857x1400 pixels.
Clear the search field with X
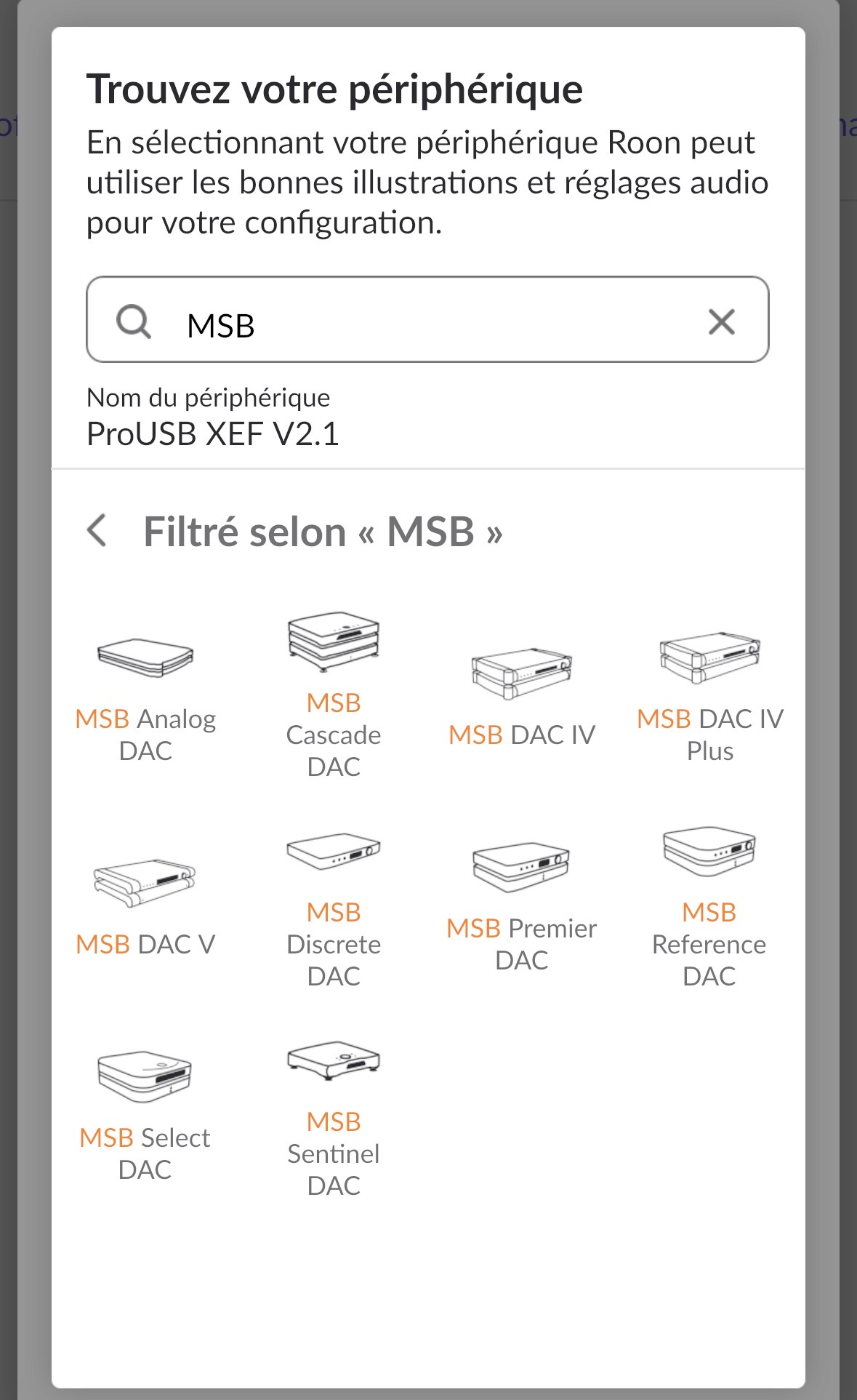[721, 321]
